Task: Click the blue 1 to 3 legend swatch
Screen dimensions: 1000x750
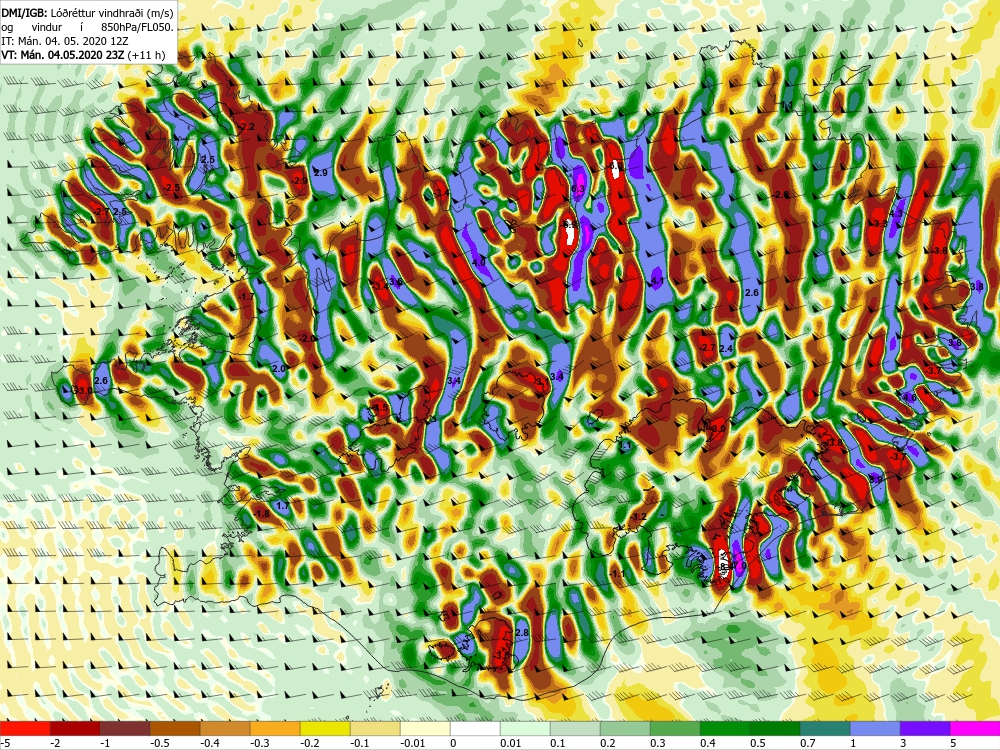Action: click(x=875, y=728)
